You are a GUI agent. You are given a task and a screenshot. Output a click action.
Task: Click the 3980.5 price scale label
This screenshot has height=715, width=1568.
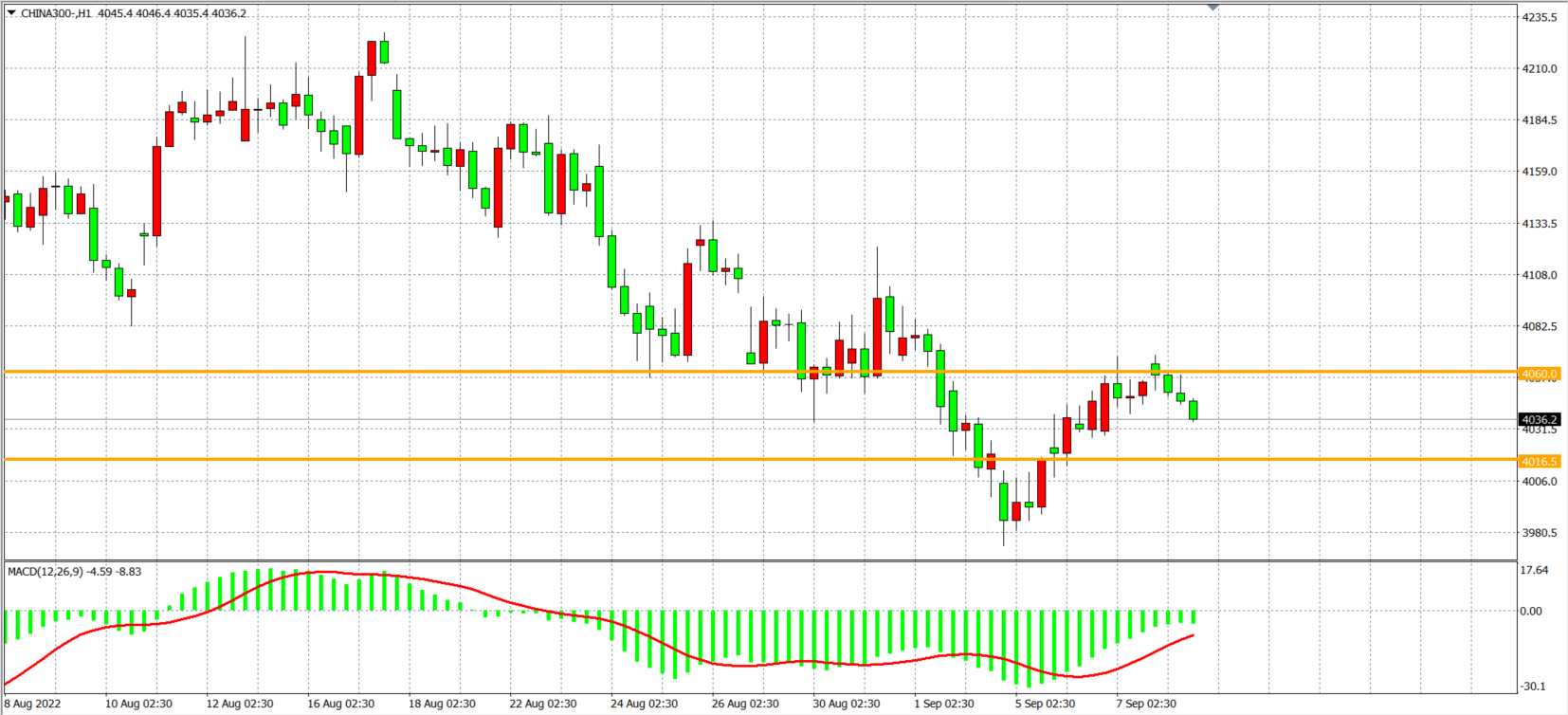1539,533
